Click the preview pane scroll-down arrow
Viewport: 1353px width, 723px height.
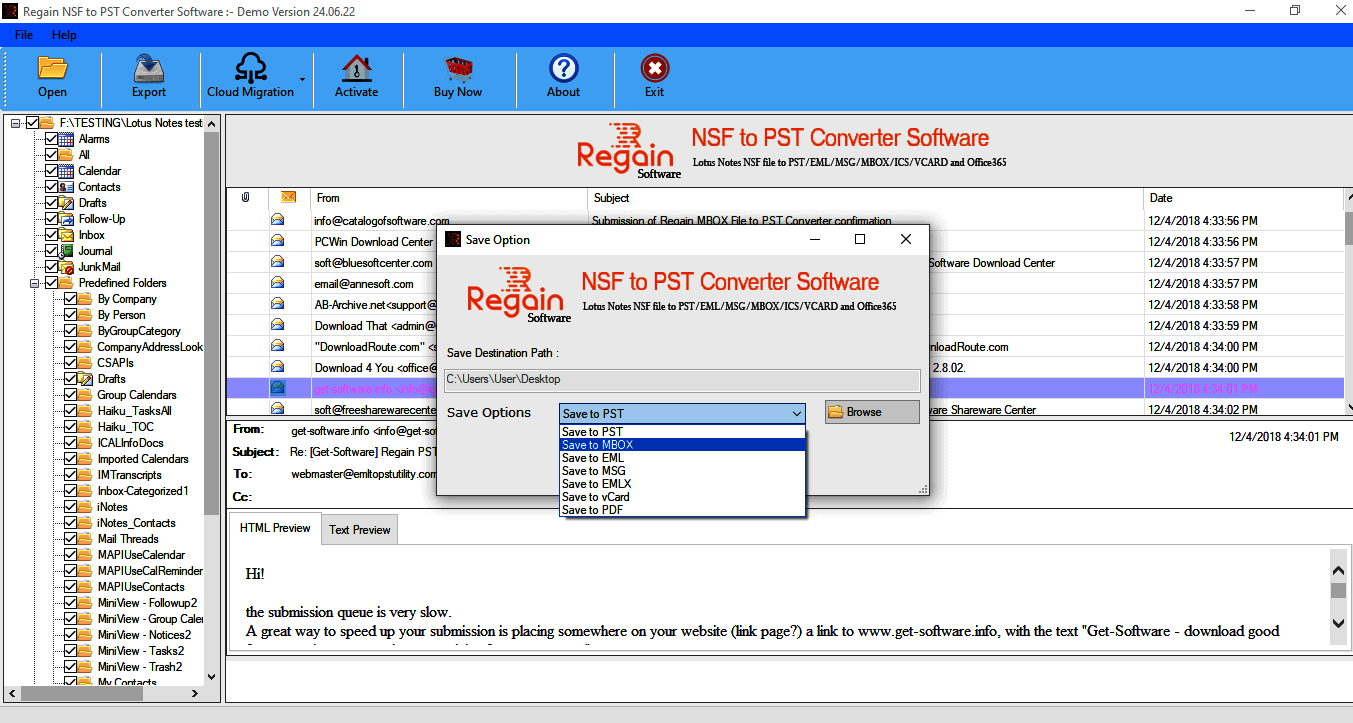[x=1338, y=624]
